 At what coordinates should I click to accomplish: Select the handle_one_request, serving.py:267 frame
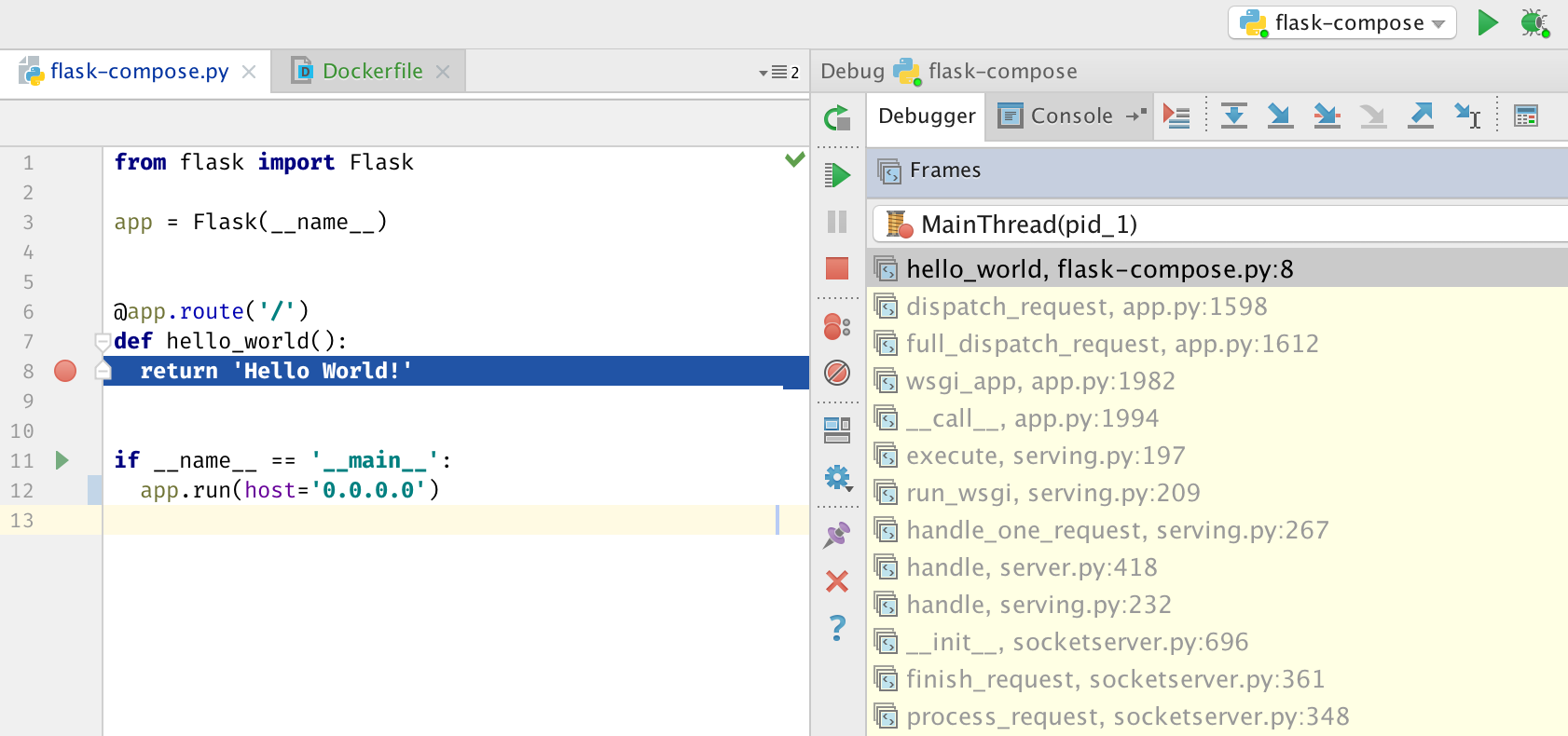pyautogui.click(x=1219, y=530)
